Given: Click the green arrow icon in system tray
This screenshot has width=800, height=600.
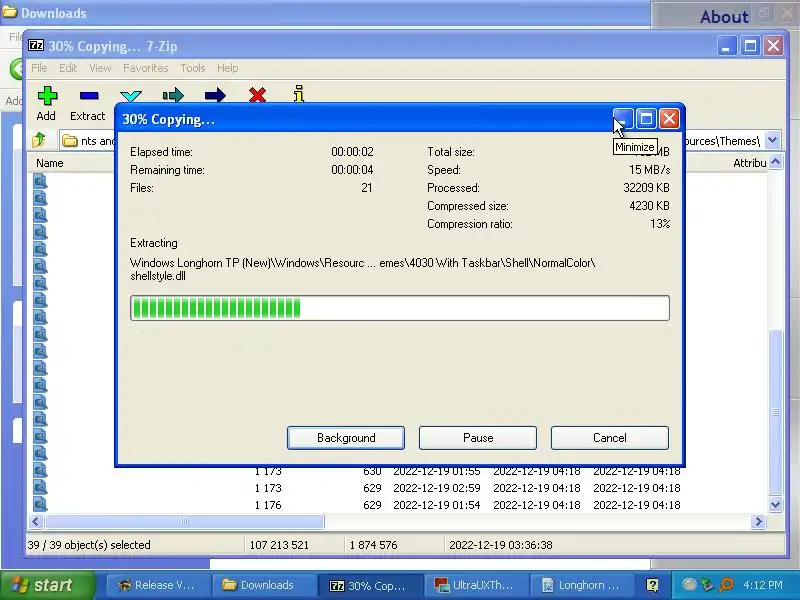Looking at the screenshot, I should coord(708,584).
